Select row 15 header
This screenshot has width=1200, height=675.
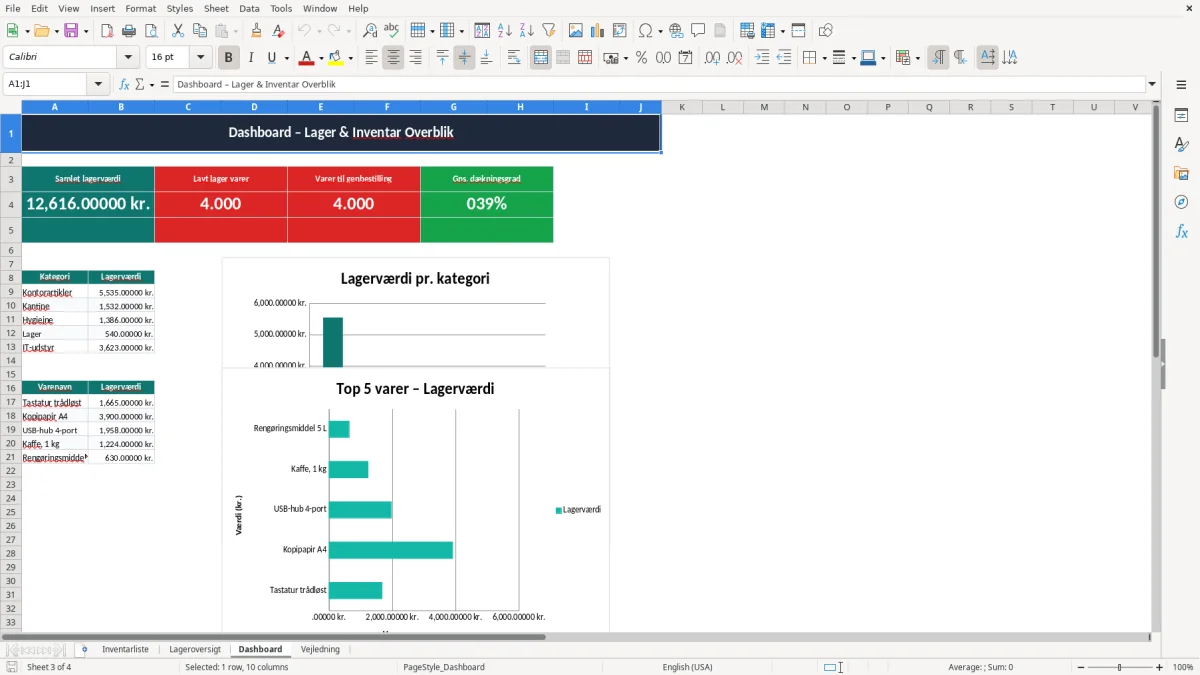click(10, 374)
